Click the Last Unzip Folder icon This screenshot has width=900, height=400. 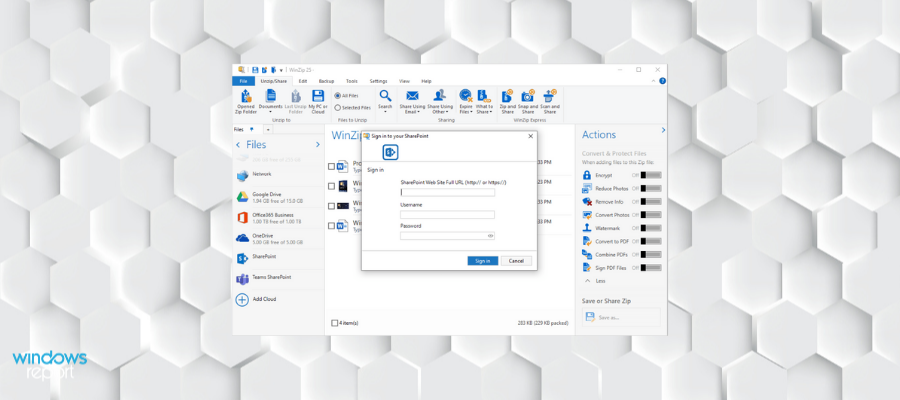point(296,96)
